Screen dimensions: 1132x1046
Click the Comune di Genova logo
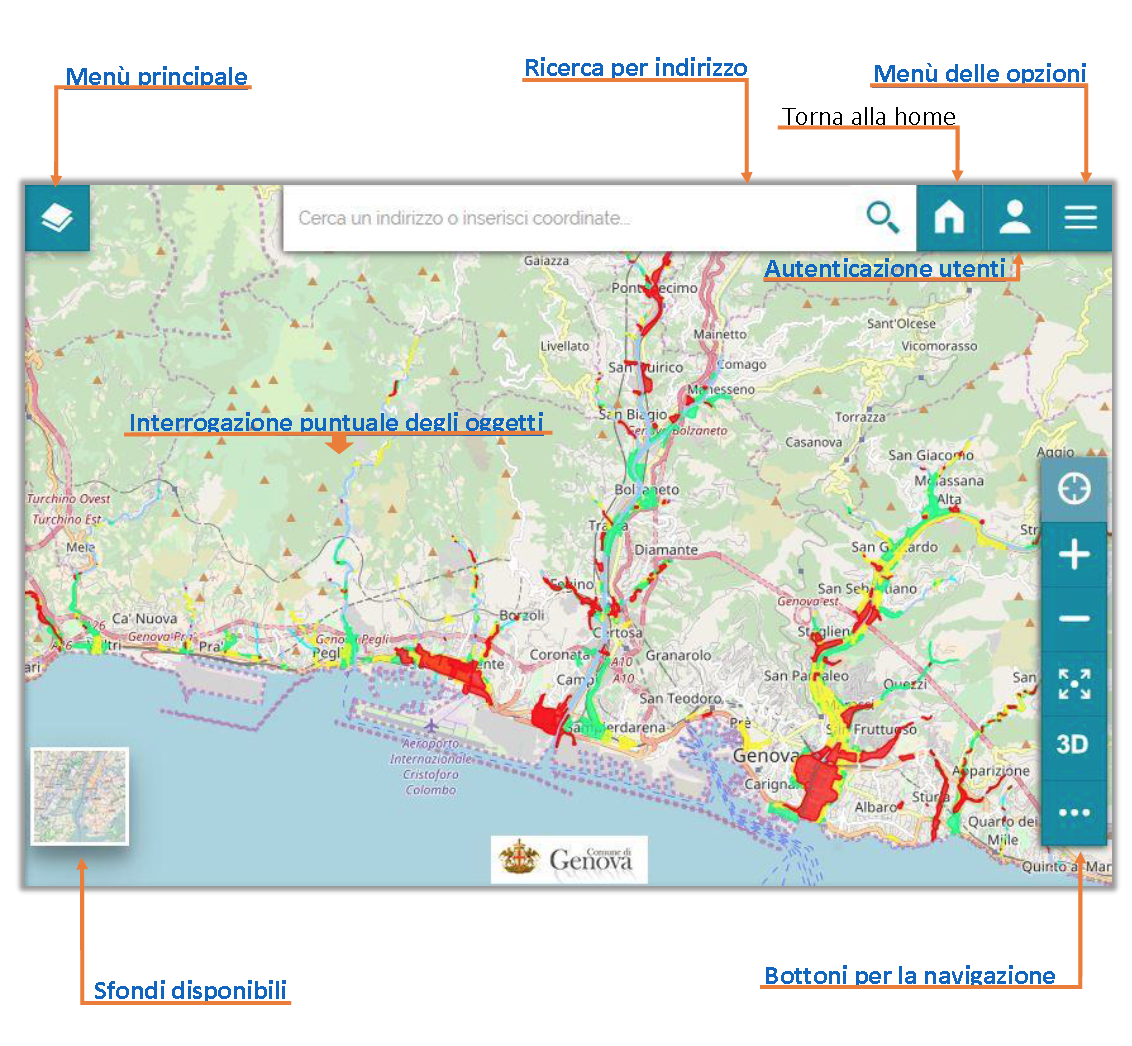coord(569,859)
